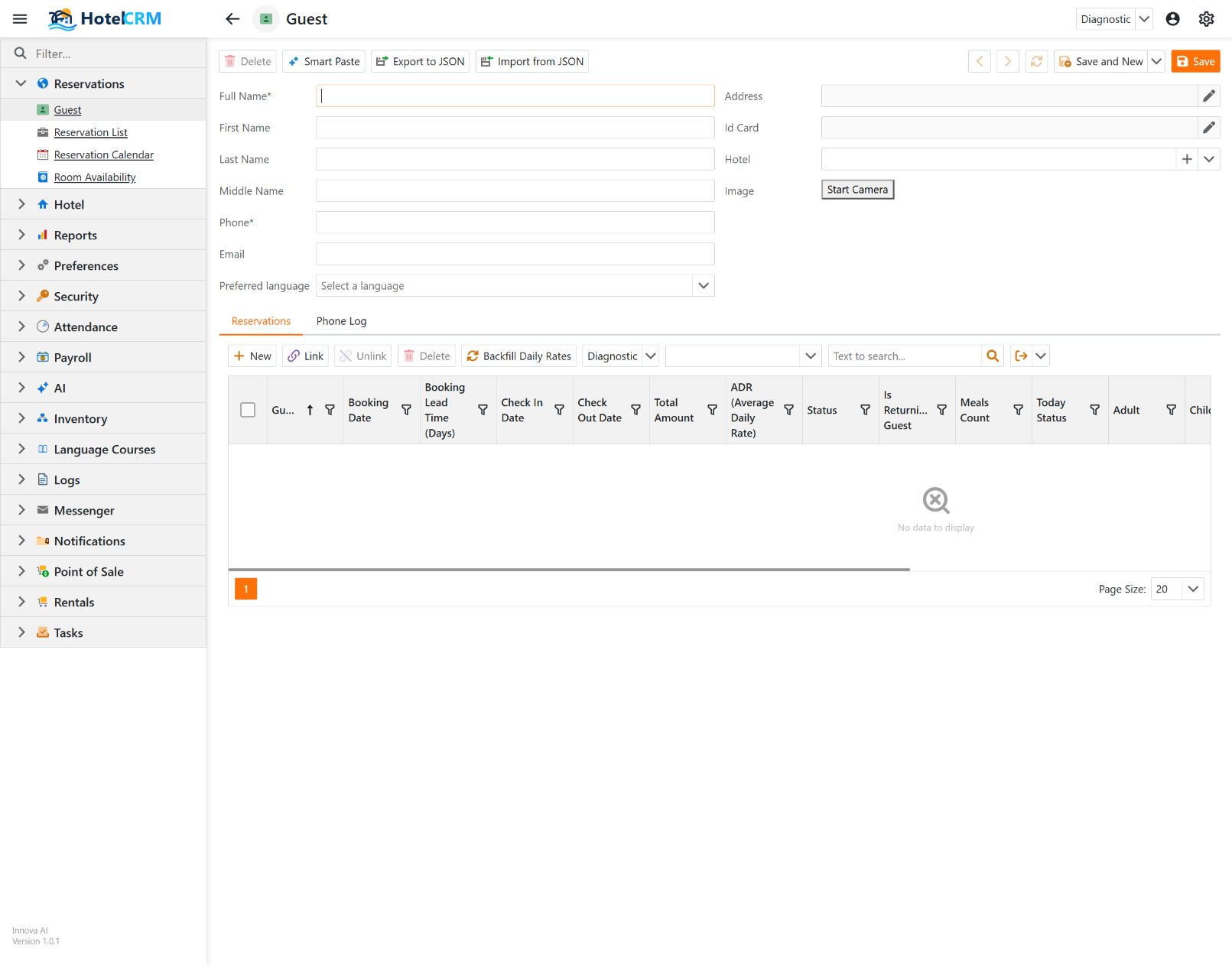
Task: Open Reservation List in sidebar
Action: point(90,132)
